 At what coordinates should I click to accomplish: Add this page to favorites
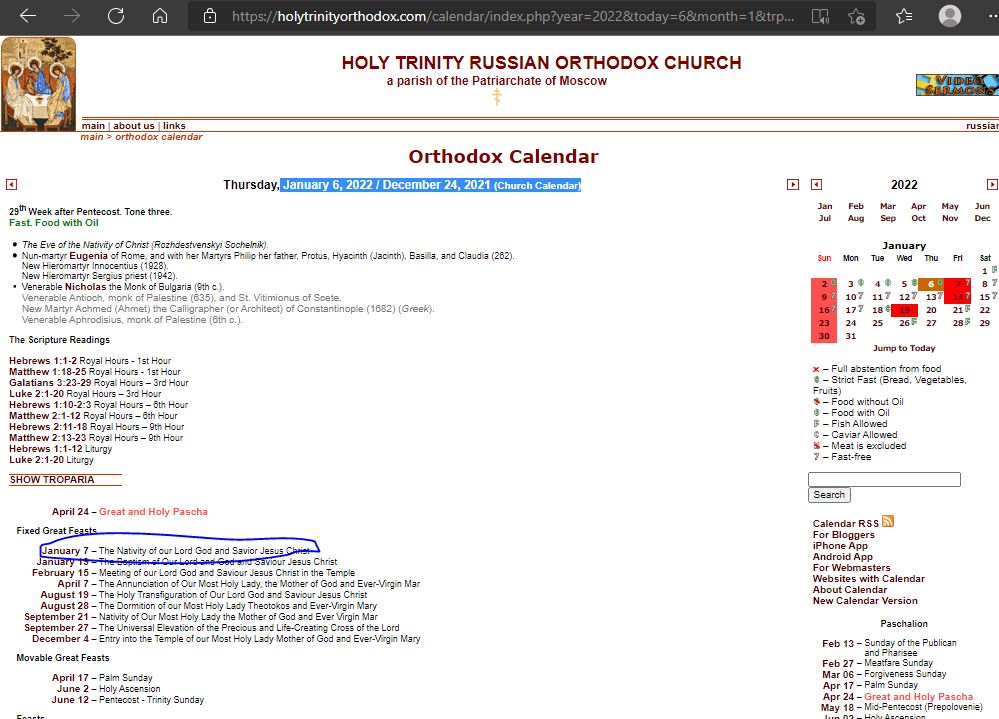[x=857, y=17]
